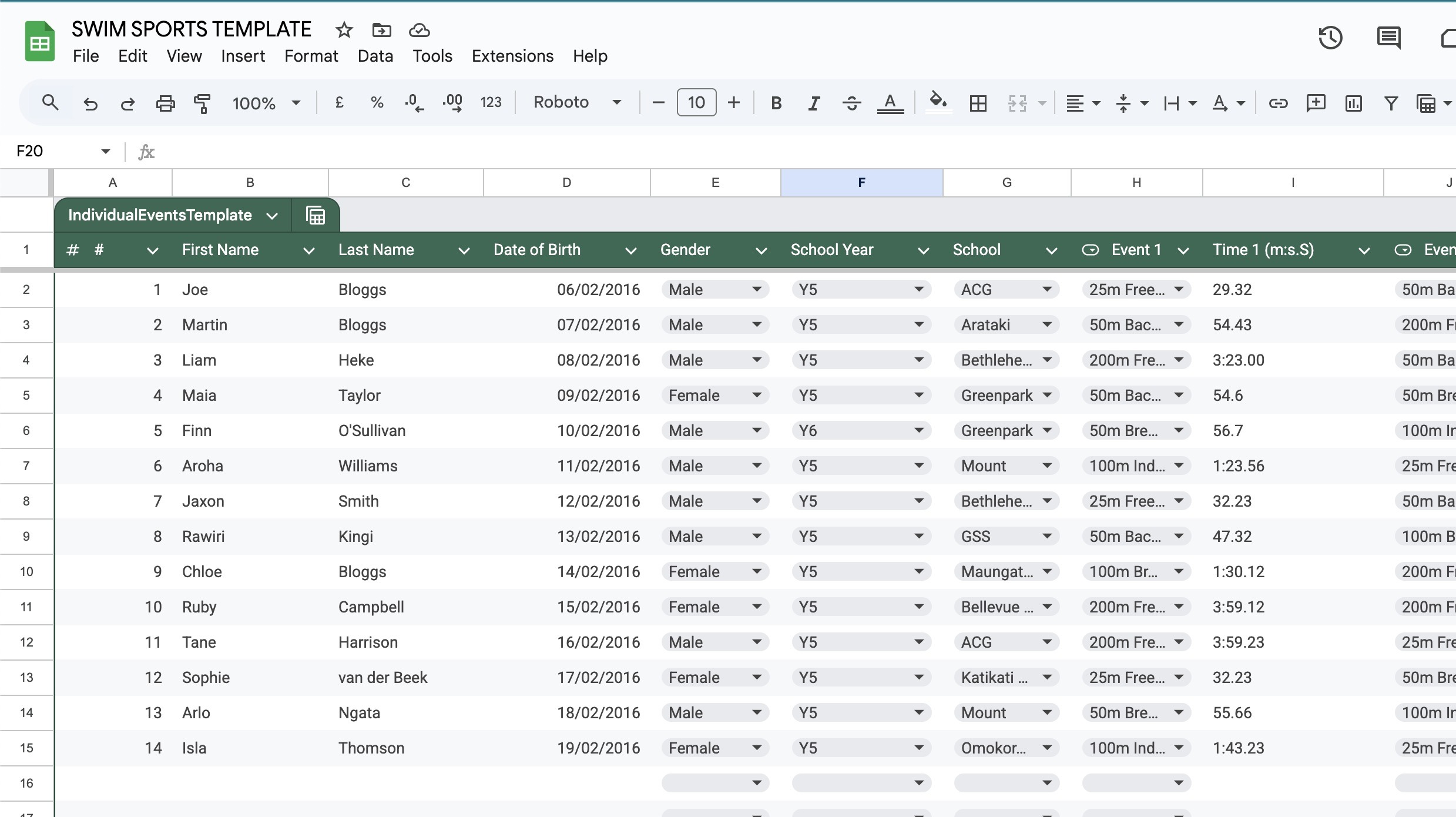Toggle italic formatting
The image size is (1456, 817).
click(813, 103)
